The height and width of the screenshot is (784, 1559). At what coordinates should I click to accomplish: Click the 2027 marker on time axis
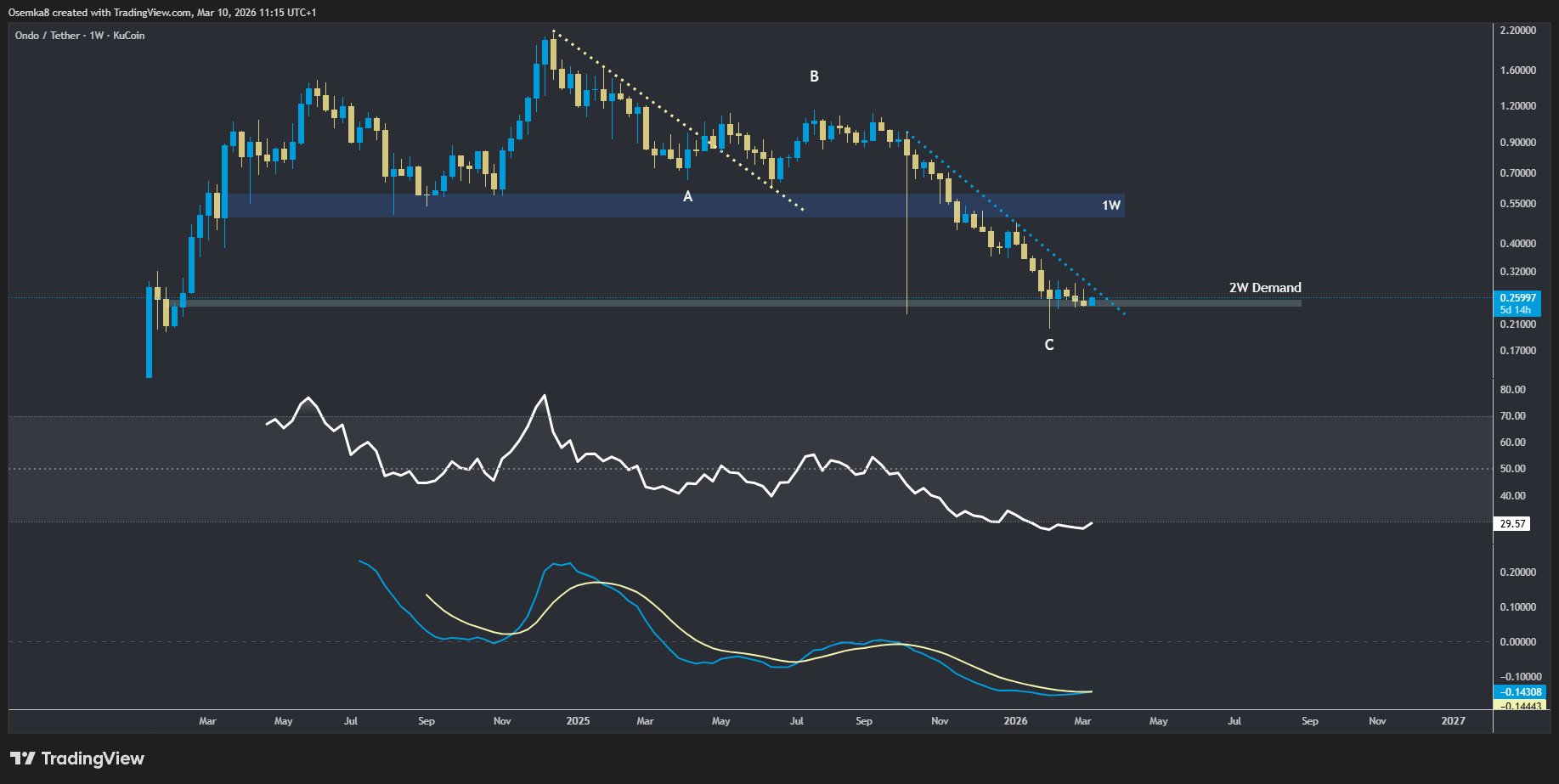[x=1453, y=721]
